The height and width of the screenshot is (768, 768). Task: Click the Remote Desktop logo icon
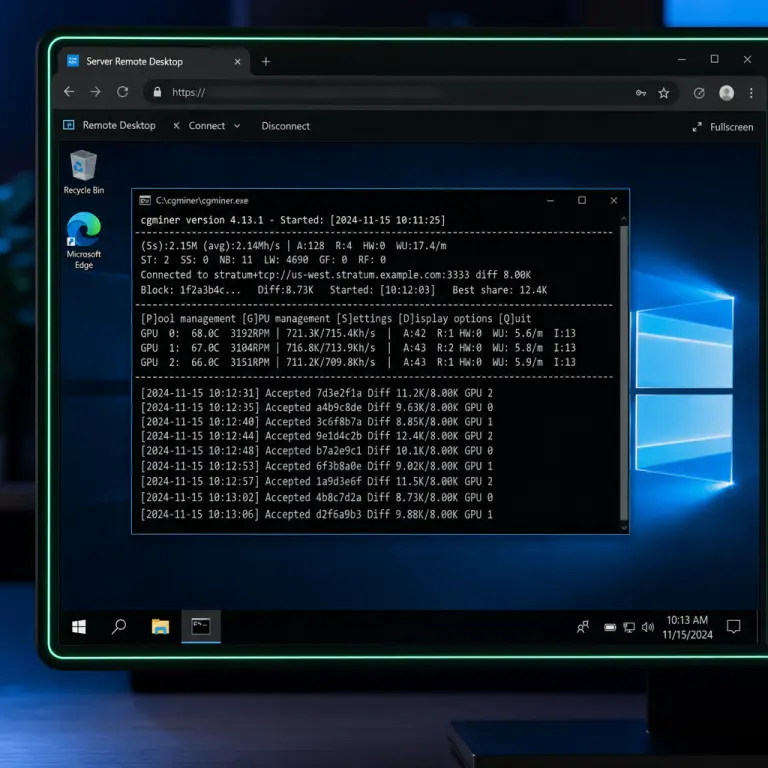(x=69, y=125)
